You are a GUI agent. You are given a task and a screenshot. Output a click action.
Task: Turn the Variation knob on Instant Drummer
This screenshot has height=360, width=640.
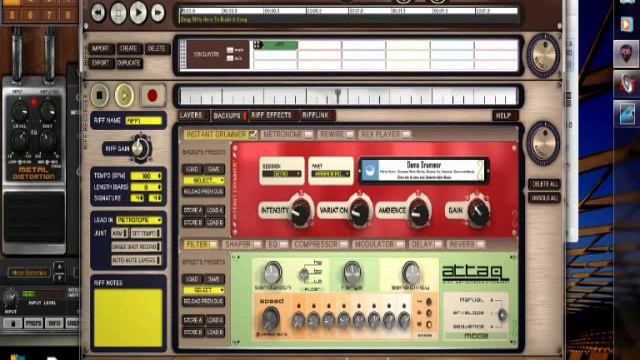click(x=360, y=211)
